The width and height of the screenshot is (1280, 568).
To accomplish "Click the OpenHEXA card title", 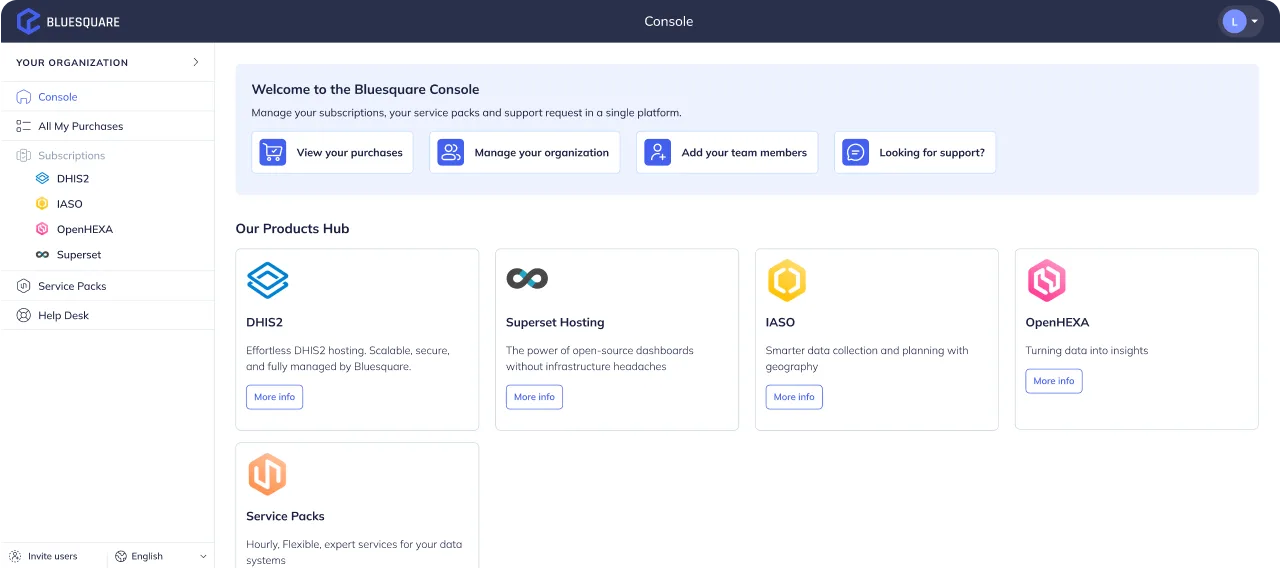I will pyautogui.click(x=1057, y=323).
